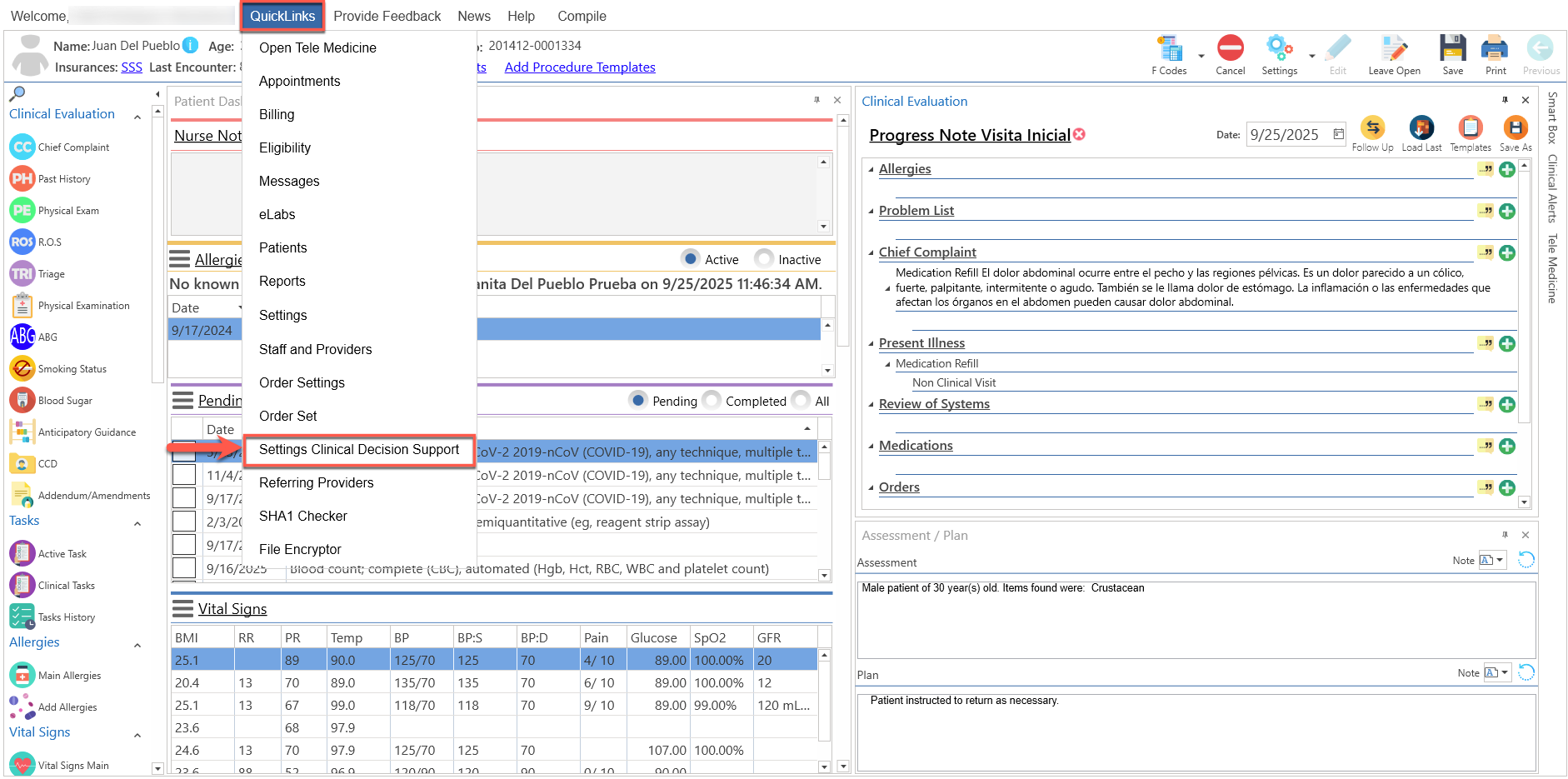Viewport: 1568px width, 779px height.
Task: Open Smoking Status sidebar icon
Action: pos(22,369)
